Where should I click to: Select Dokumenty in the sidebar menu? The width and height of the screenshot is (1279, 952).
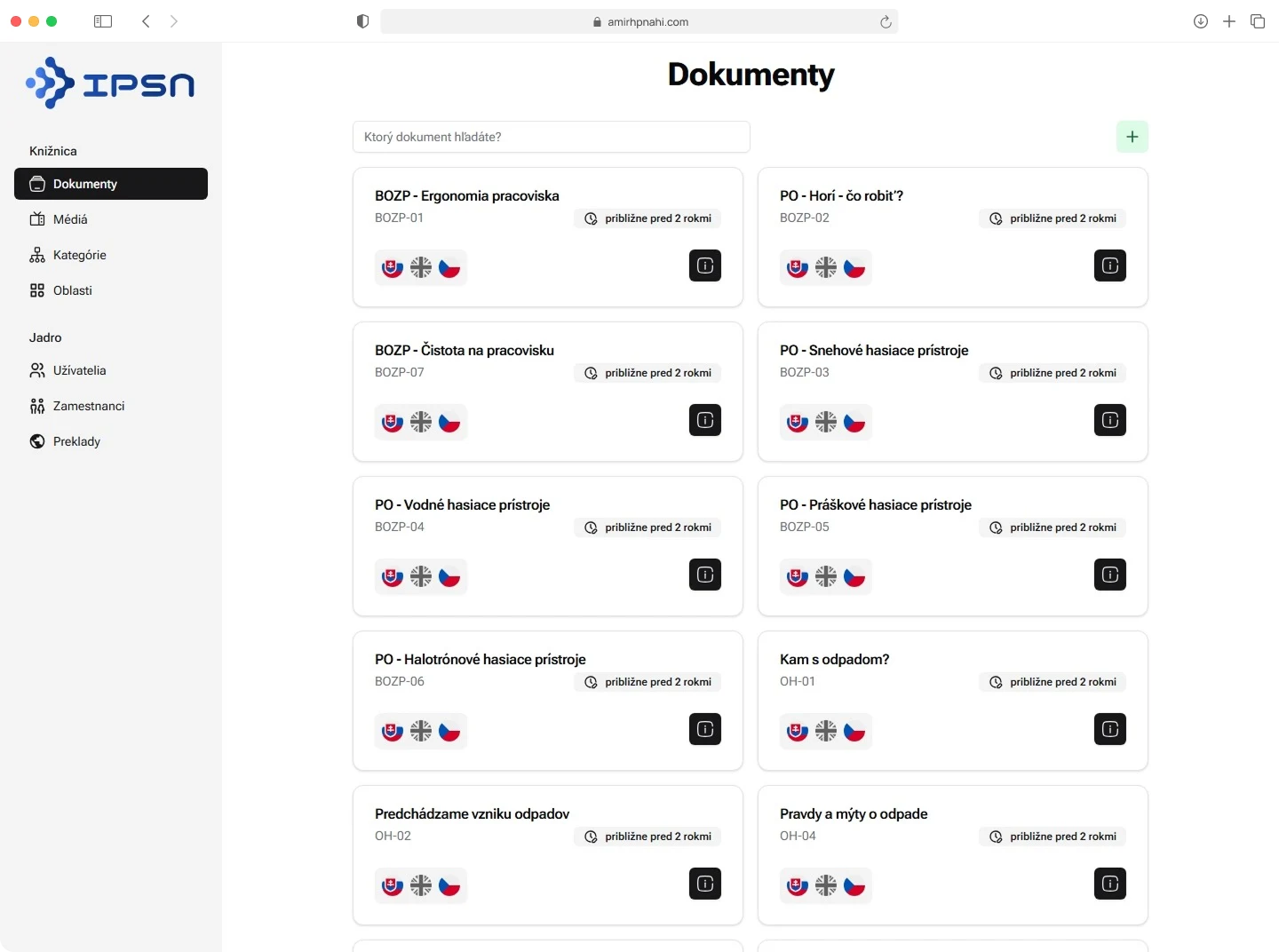point(84,184)
